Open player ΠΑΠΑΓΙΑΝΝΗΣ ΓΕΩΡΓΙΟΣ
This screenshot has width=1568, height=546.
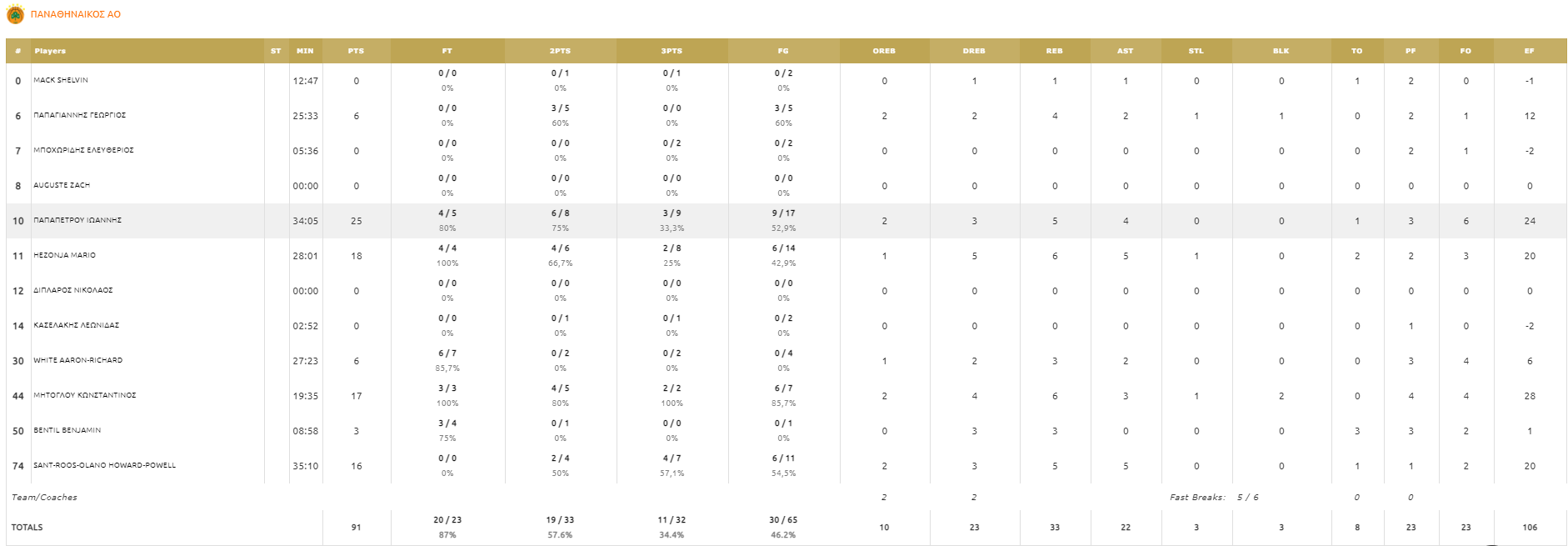(80, 116)
